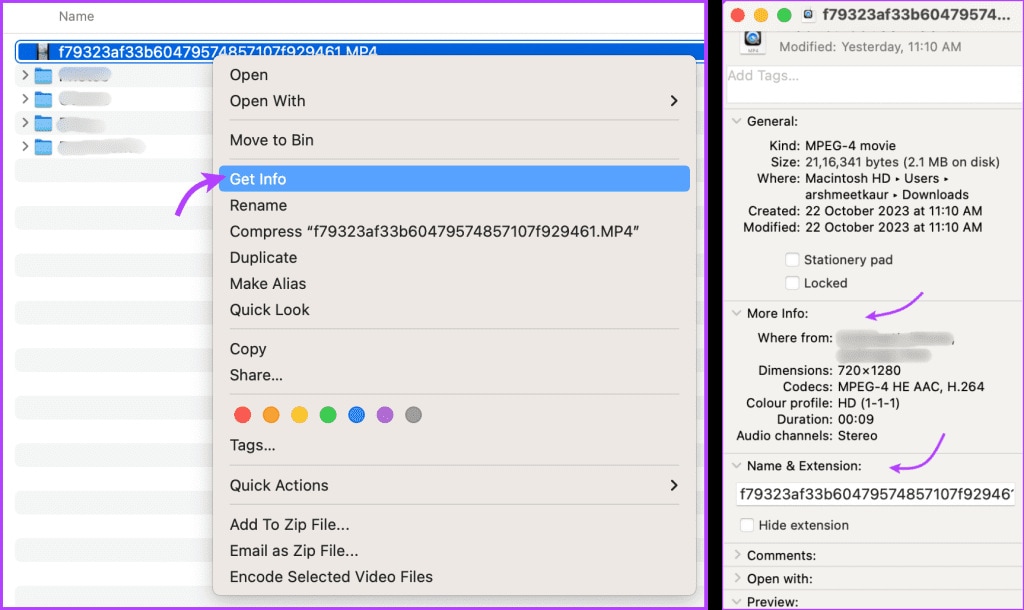Viewport: 1024px width, 610px height.
Task: Expand the fourth blurred folder in Finder
Action: coord(25,146)
